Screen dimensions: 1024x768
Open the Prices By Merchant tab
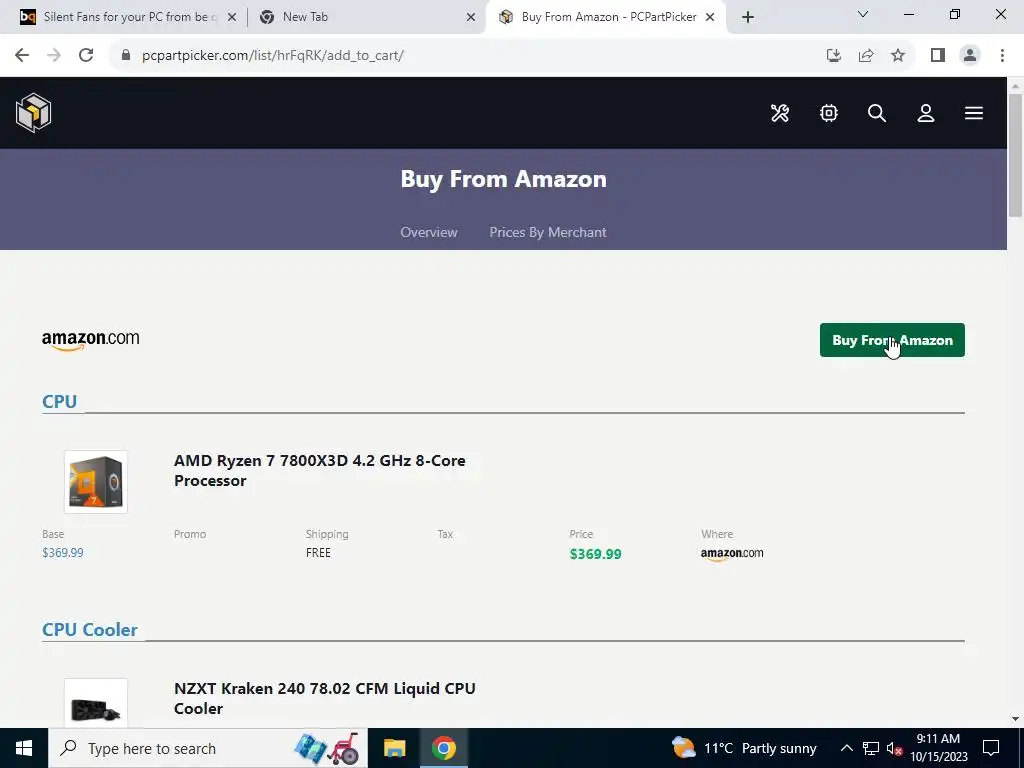tap(547, 232)
